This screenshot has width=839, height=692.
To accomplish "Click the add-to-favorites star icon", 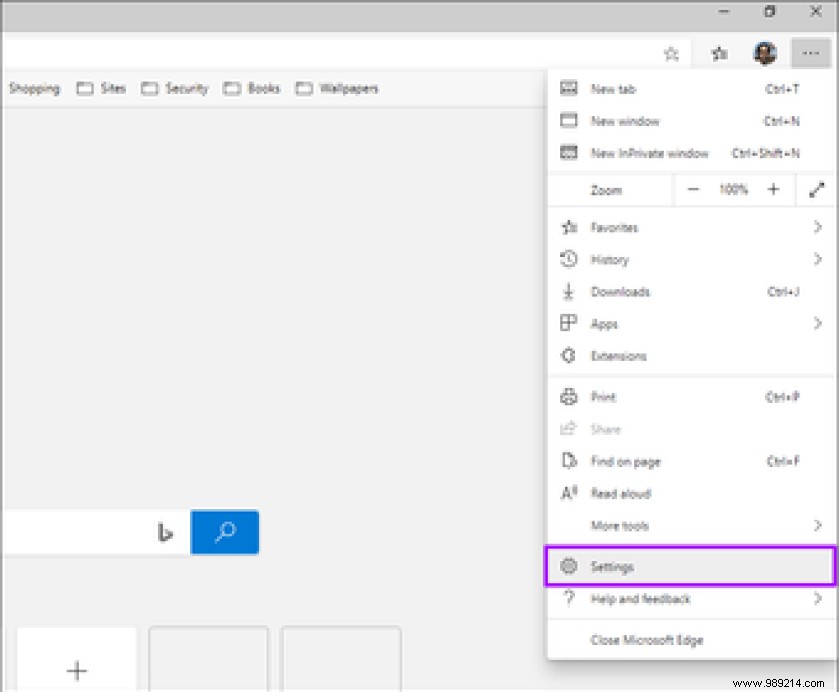I will pos(671,53).
